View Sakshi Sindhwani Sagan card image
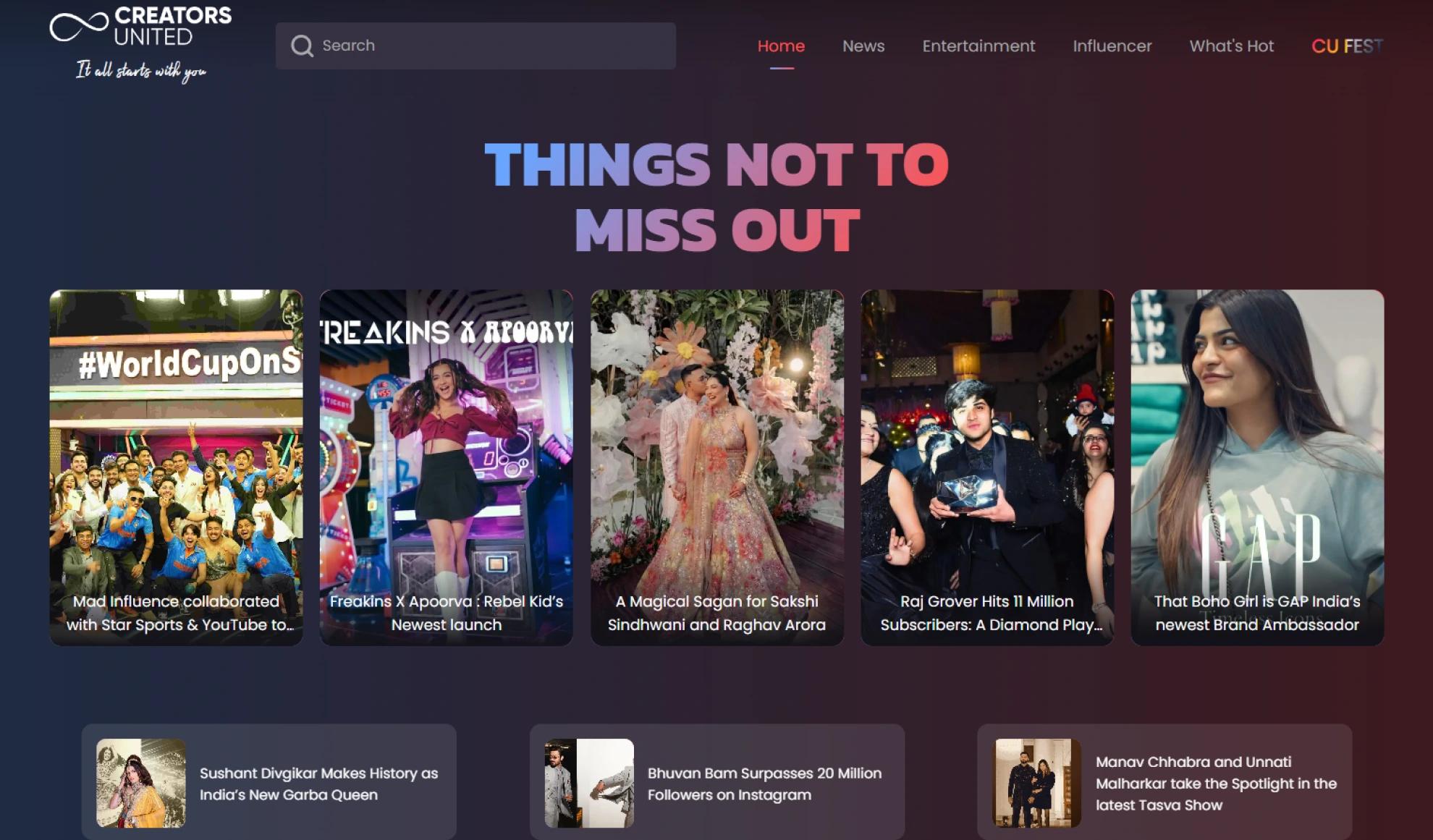Viewport: 1433px width, 840px height. tap(717, 467)
